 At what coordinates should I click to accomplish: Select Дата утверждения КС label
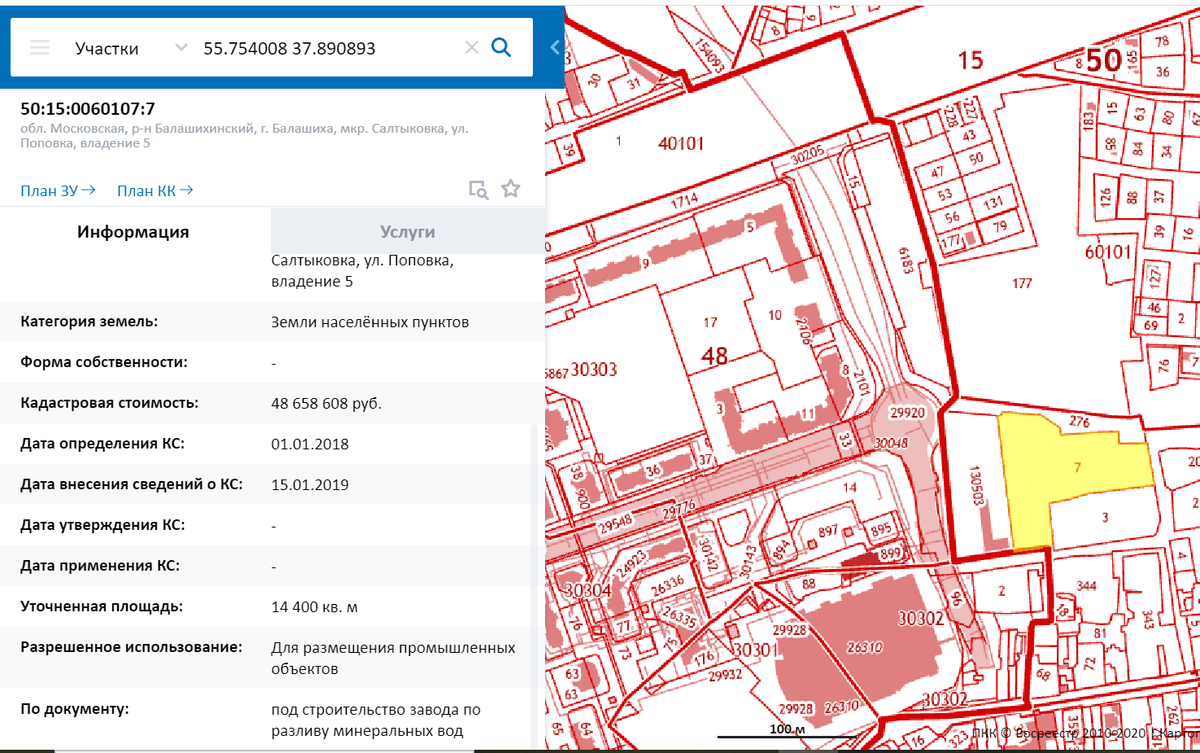pyautogui.click(x=104, y=524)
